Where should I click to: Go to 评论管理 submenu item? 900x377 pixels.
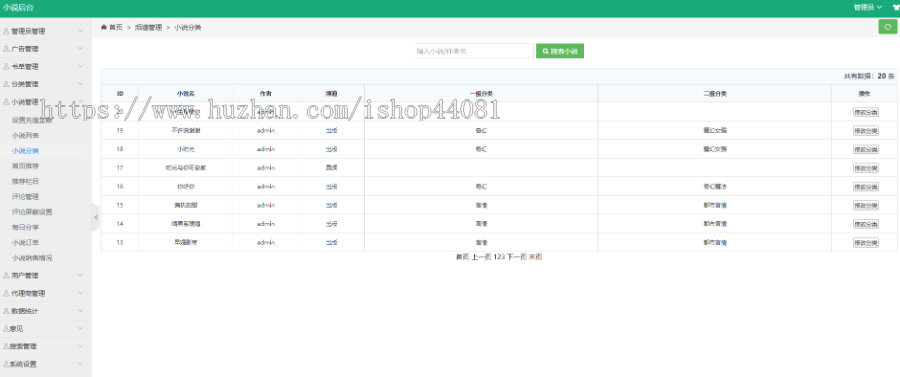click(25, 196)
